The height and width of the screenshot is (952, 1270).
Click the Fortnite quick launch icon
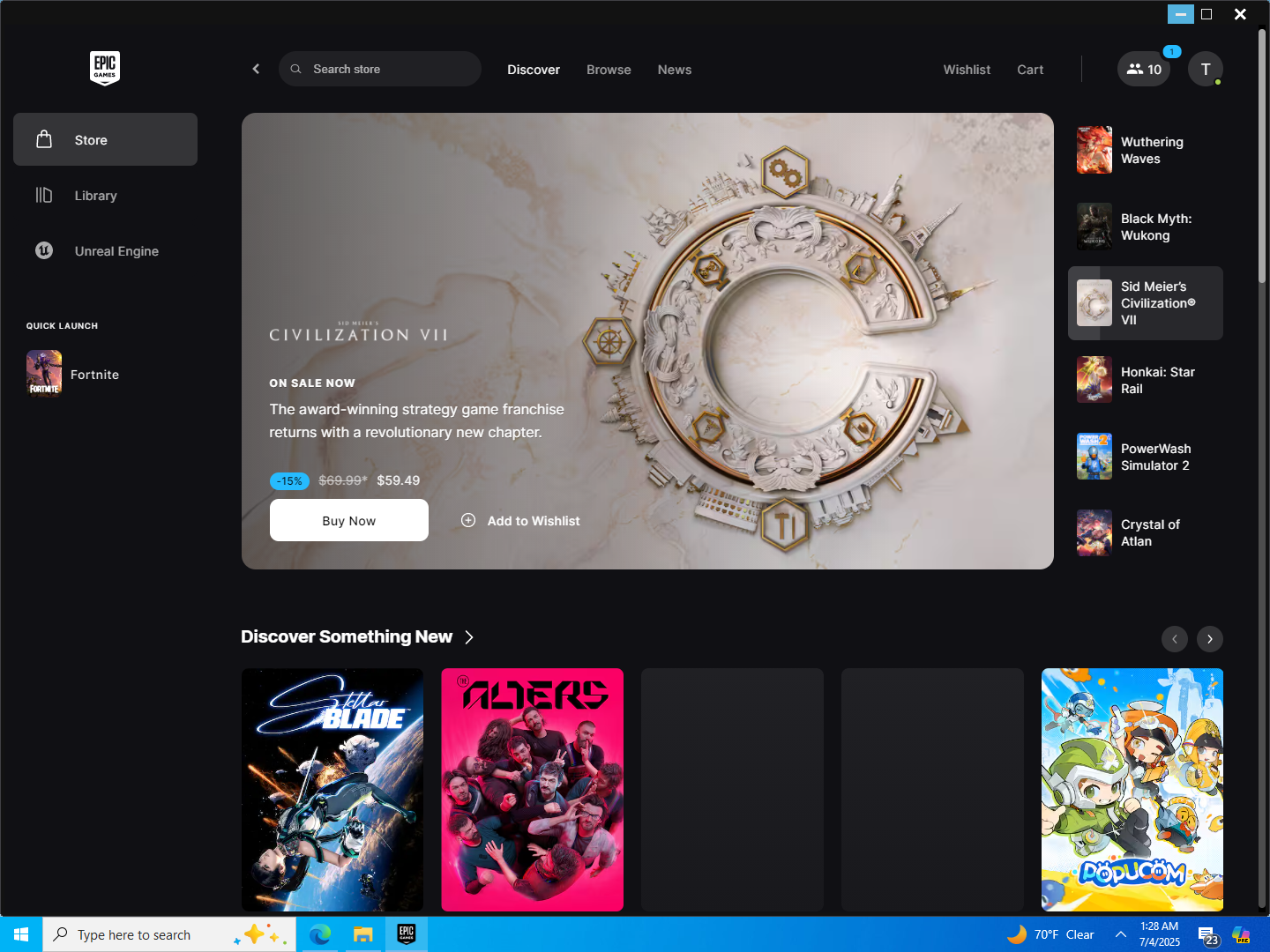pos(44,374)
